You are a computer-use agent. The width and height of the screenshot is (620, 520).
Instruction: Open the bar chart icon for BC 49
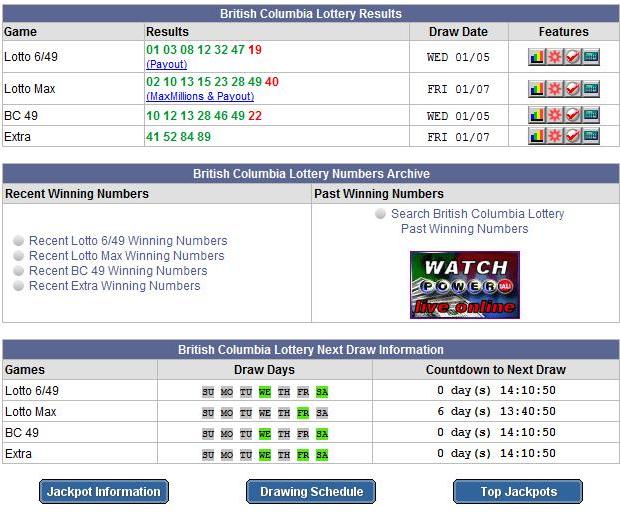coord(537,115)
